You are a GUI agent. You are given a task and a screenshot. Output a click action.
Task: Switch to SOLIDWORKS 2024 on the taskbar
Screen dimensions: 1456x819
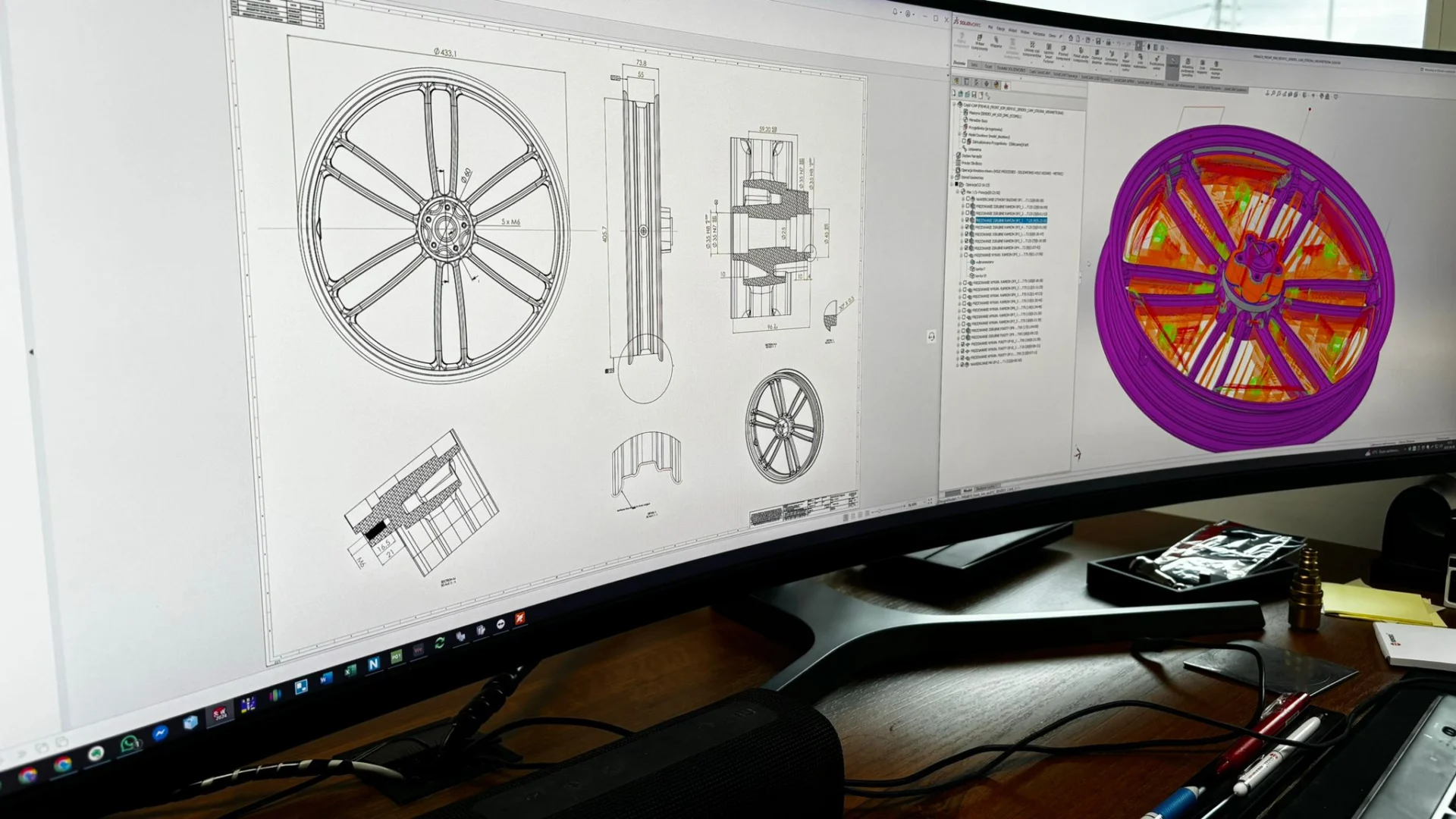coord(219,714)
